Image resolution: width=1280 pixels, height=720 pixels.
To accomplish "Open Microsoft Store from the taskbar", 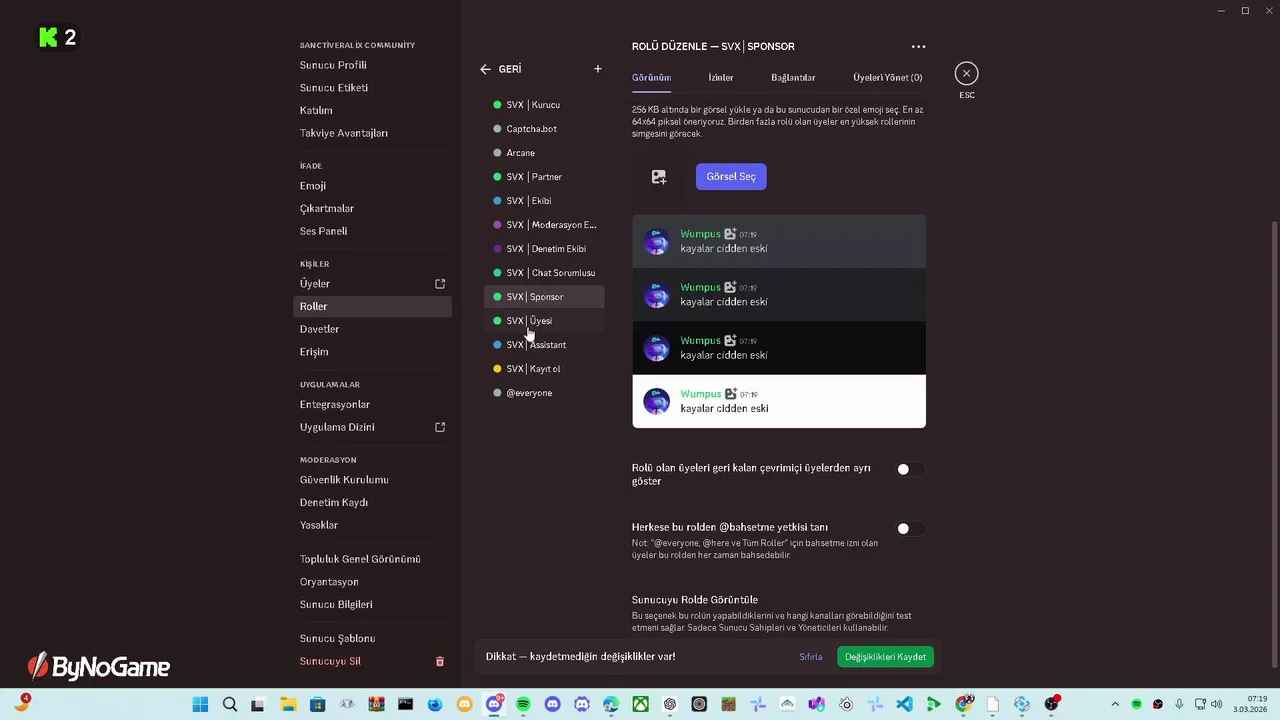I will 317,704.
